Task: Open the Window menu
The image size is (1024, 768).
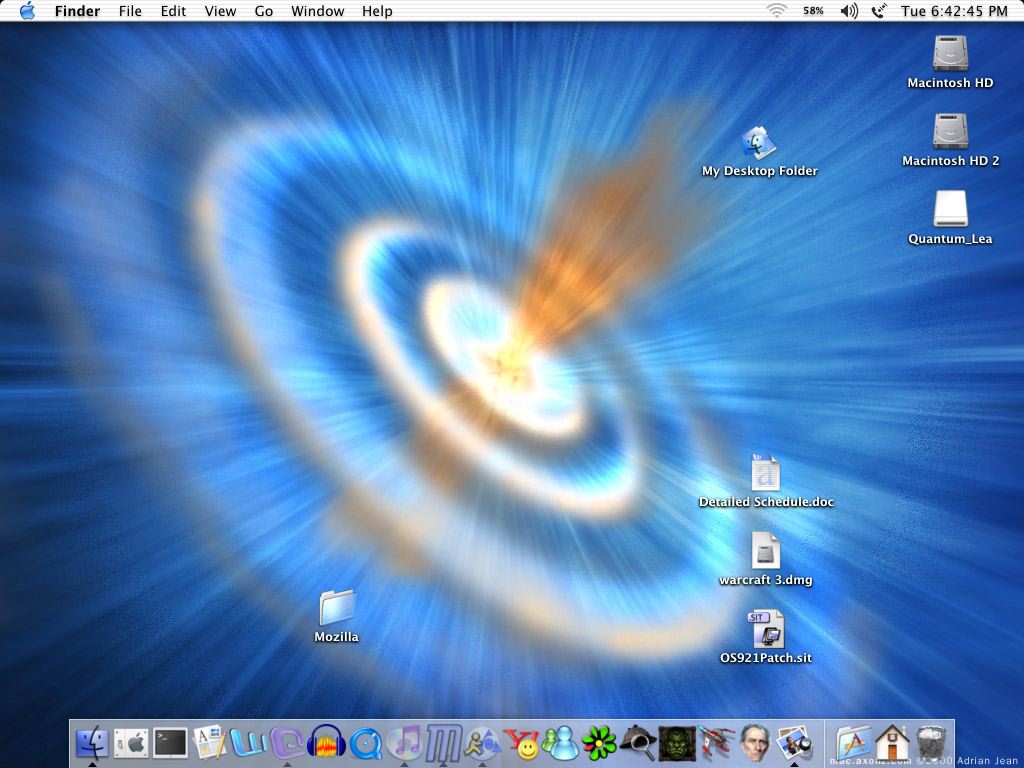Action: coord(317,11)
